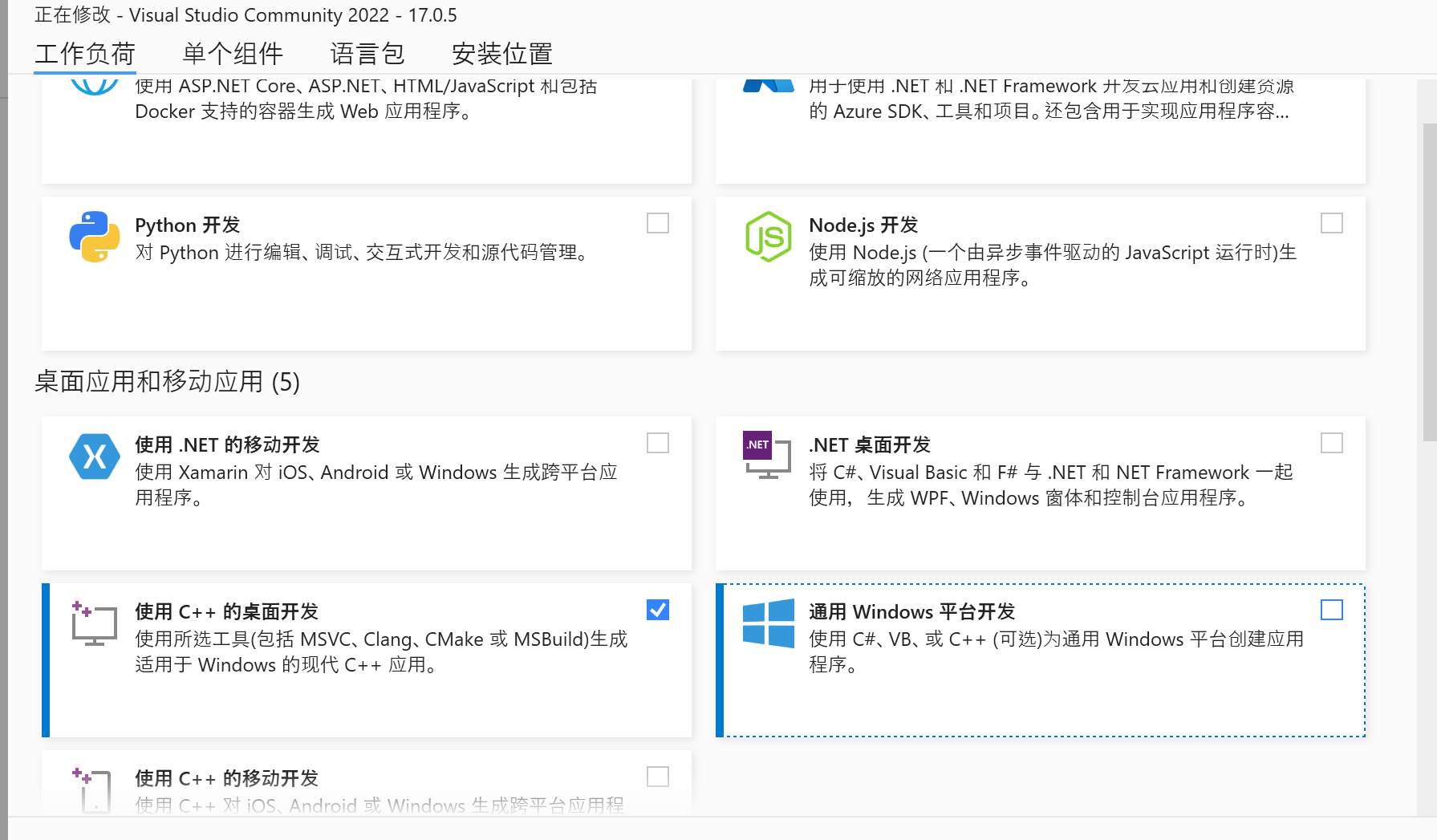
Task: Check the Python 开发 workload checkbox
Action: click(658, 223)
